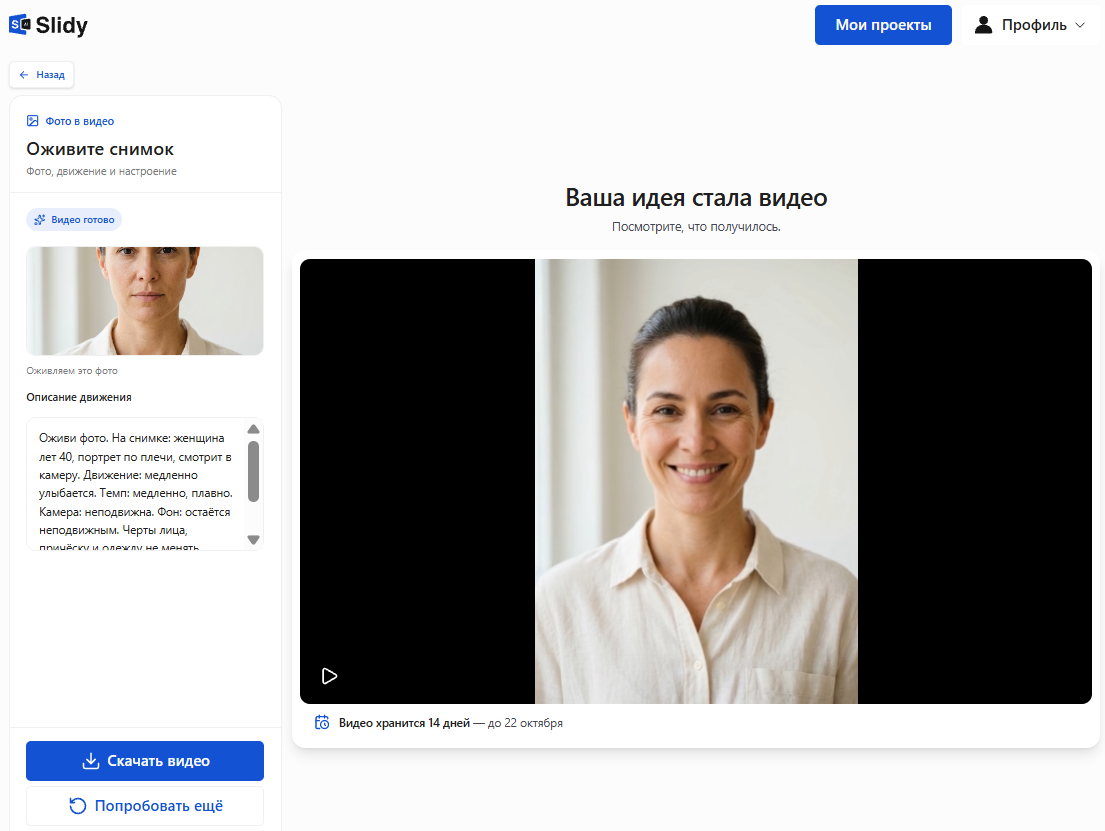Open the source photo thumbnail
Screen dimensions: 1105x831
(144, 301)
